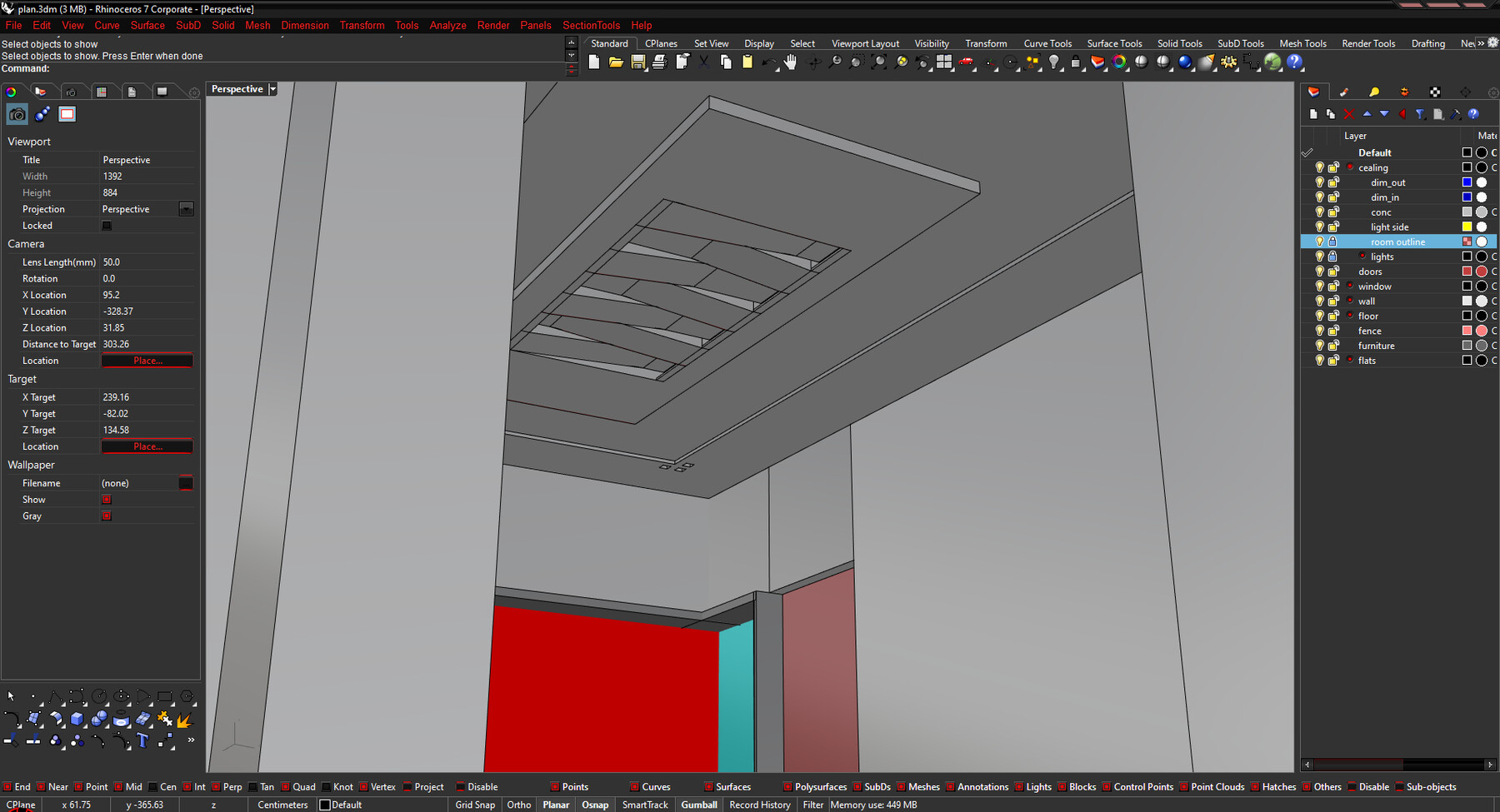Open the Zoom Extents tool
The width and height of the screenshot is (1500, 812).
click(877, 62)
